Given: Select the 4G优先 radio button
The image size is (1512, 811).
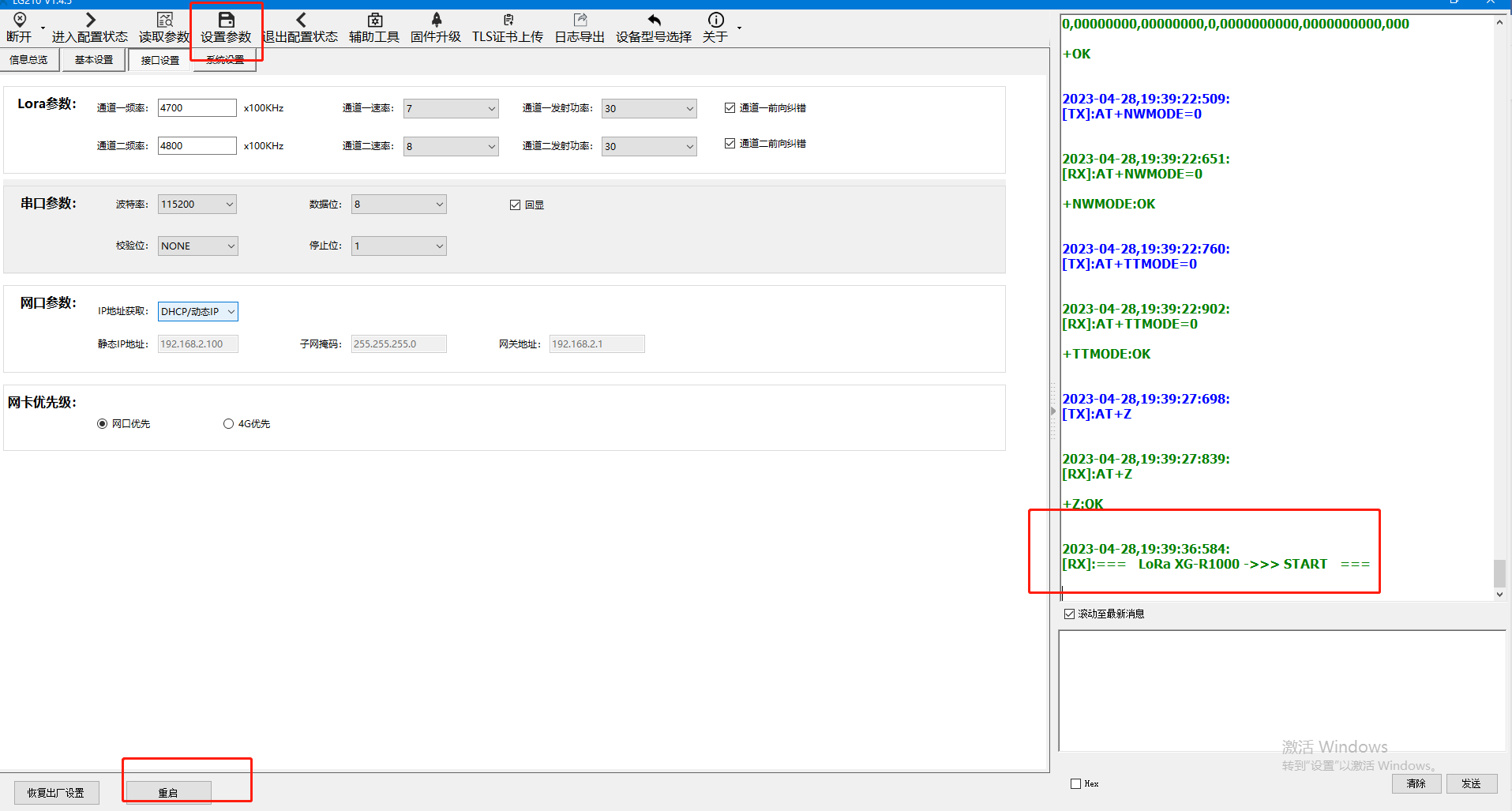Looking at the screenshot, I should [x=228, y=424].
